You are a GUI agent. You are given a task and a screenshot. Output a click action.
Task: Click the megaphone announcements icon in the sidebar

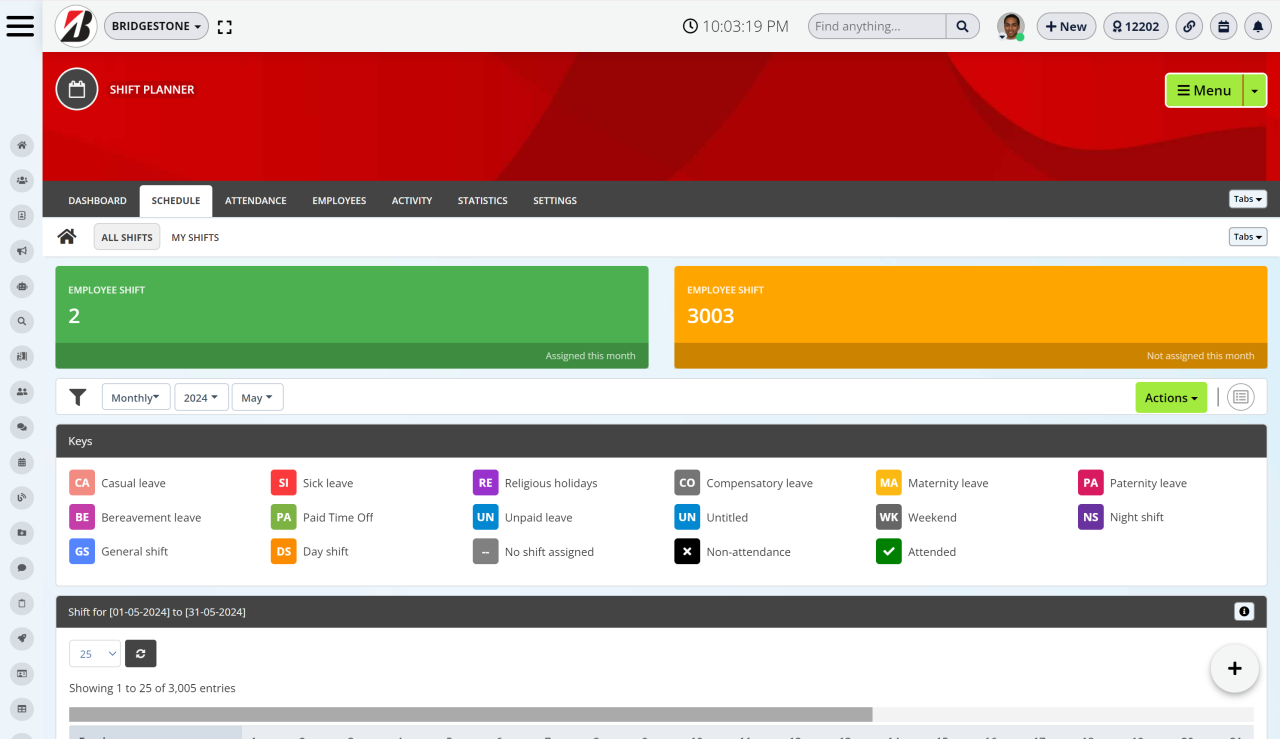21,250
